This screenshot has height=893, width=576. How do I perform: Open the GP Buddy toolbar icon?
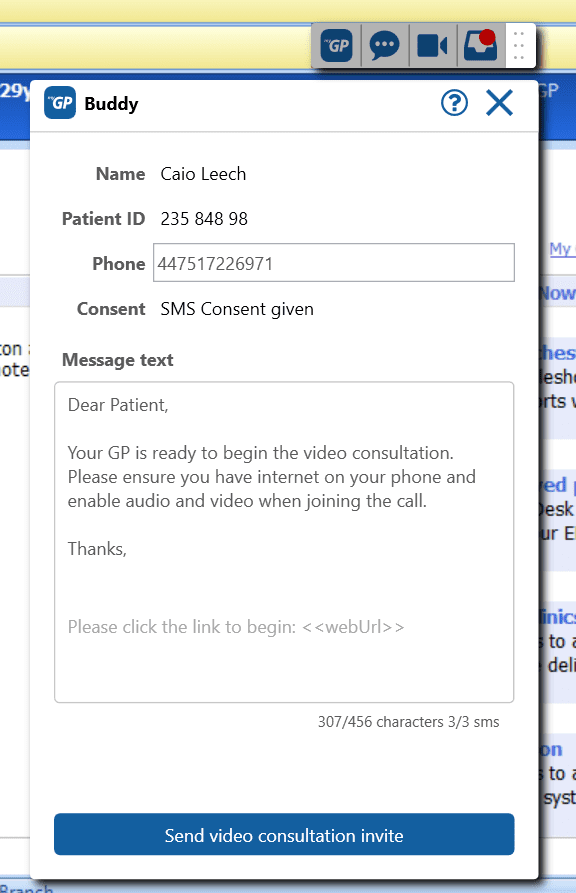[337, 46]
